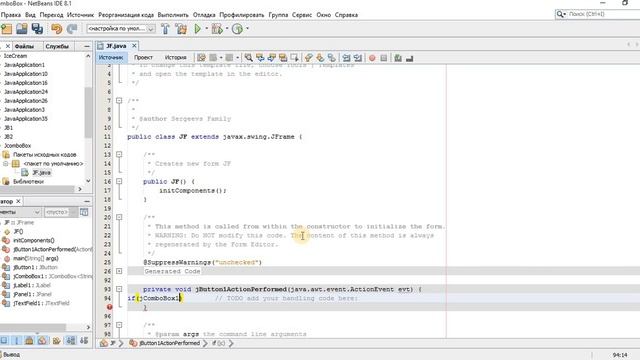Viewport: 640px width, 360px height.
Task: Click the Debug Project icon
Action: point(217,29)
